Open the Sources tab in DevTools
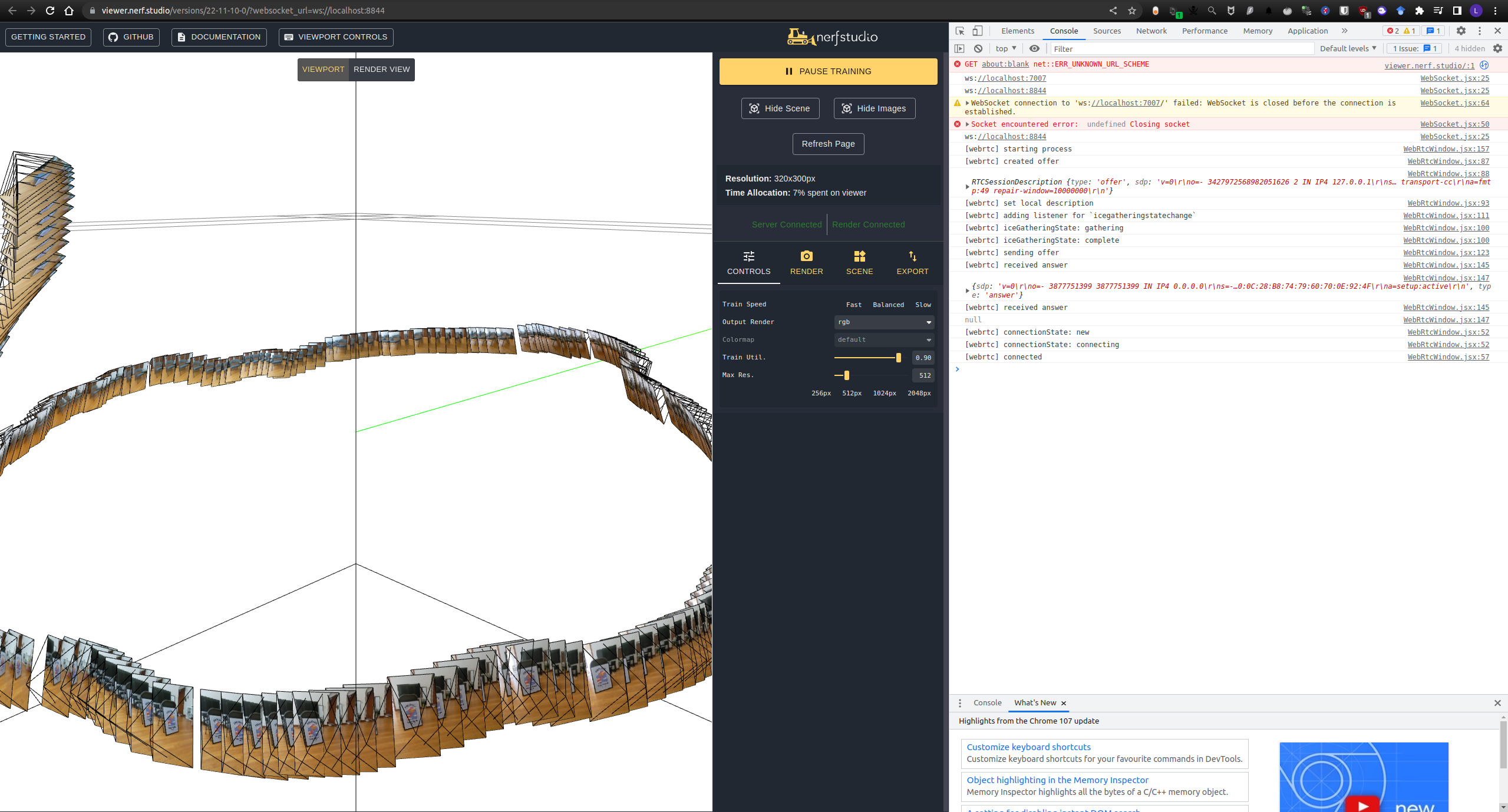Image resolution: width=1508 pixels, height=812 pixels. pyautogui.click(x=1106, y=31)
